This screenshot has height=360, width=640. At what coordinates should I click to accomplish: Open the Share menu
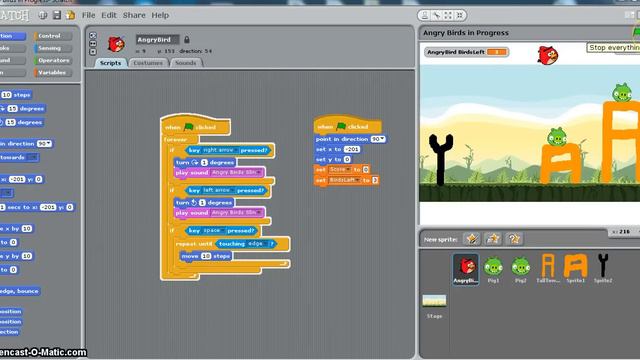point(134,15)
